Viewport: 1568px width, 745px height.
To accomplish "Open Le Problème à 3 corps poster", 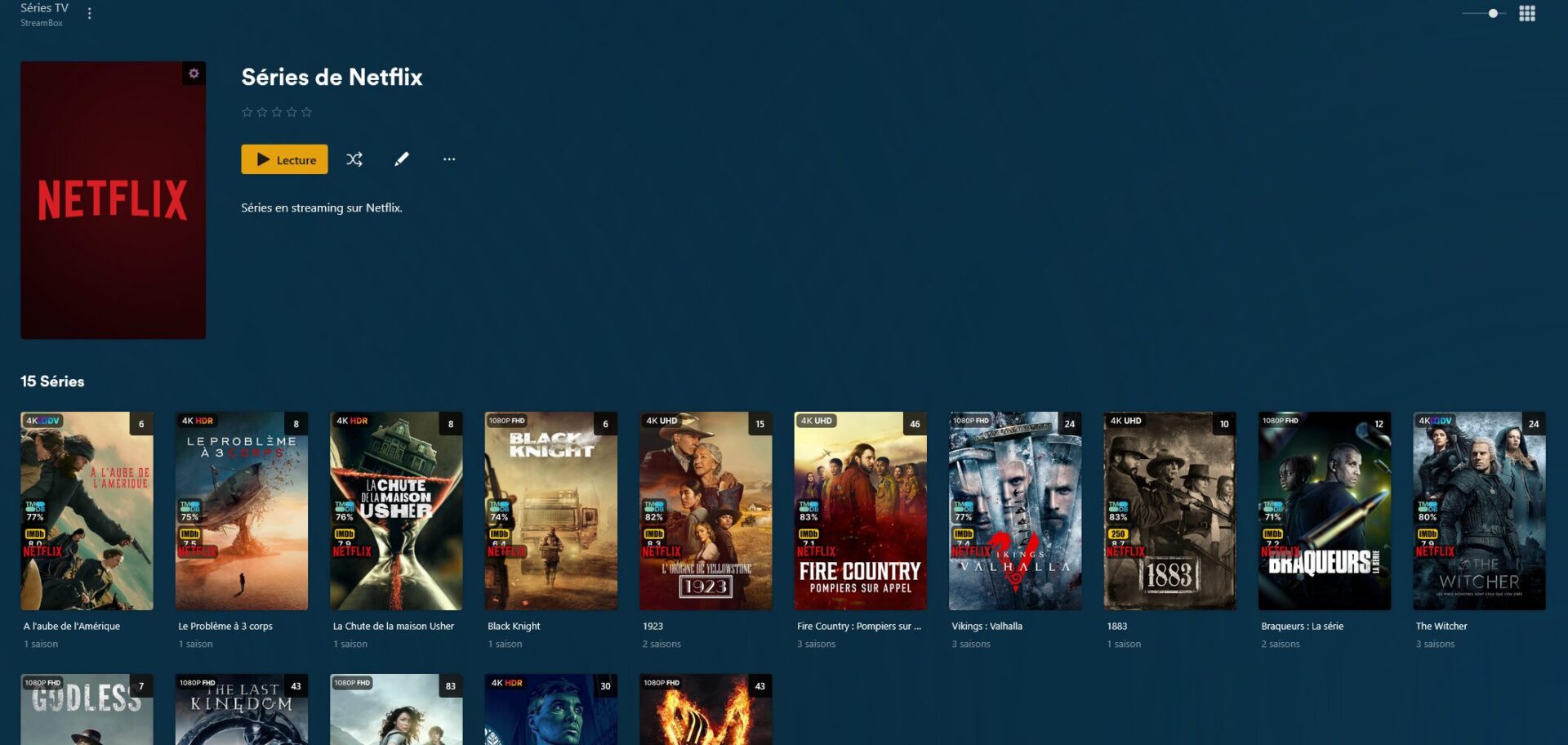I will (242, 511).
